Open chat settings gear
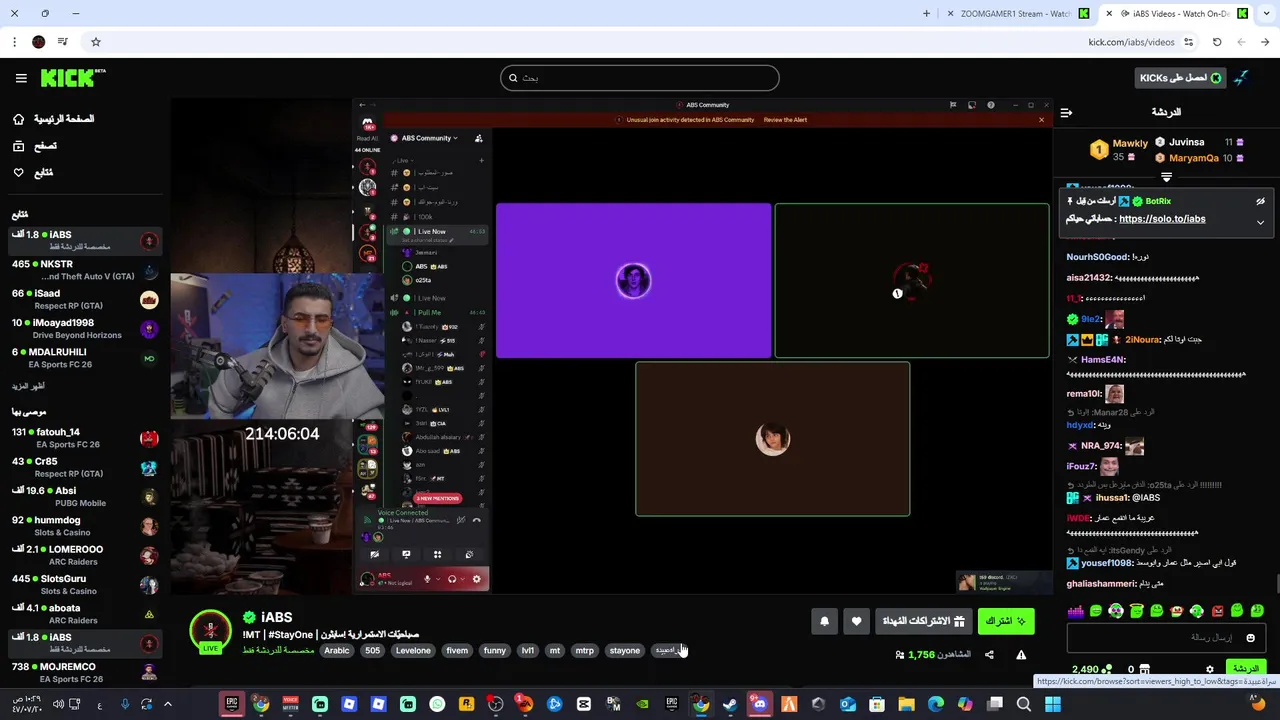Viewport: 1280px width, 720px height. 1210,670
